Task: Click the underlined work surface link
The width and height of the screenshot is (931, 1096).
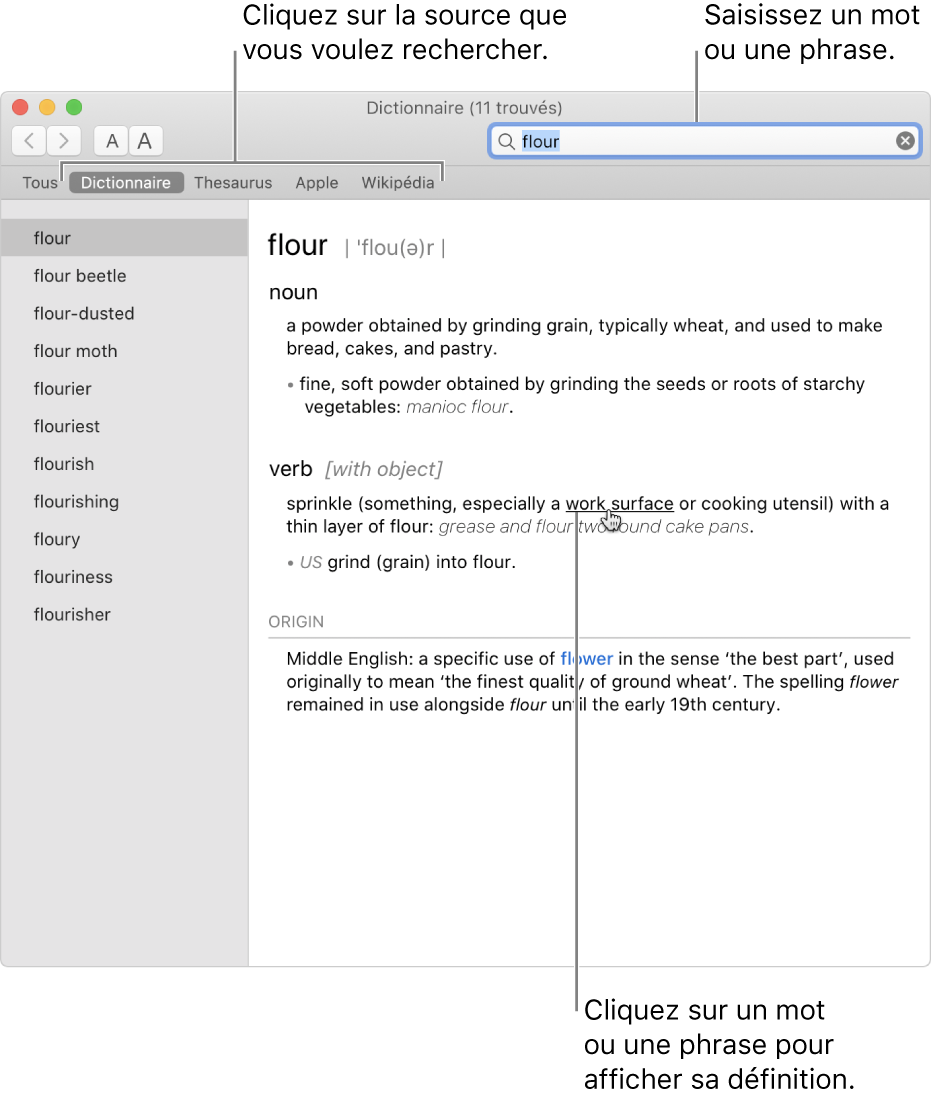Action: 619,504
